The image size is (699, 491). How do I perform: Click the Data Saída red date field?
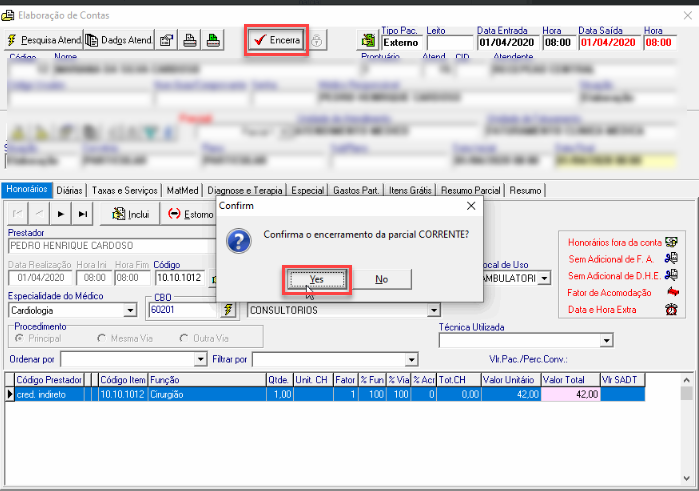609,43
